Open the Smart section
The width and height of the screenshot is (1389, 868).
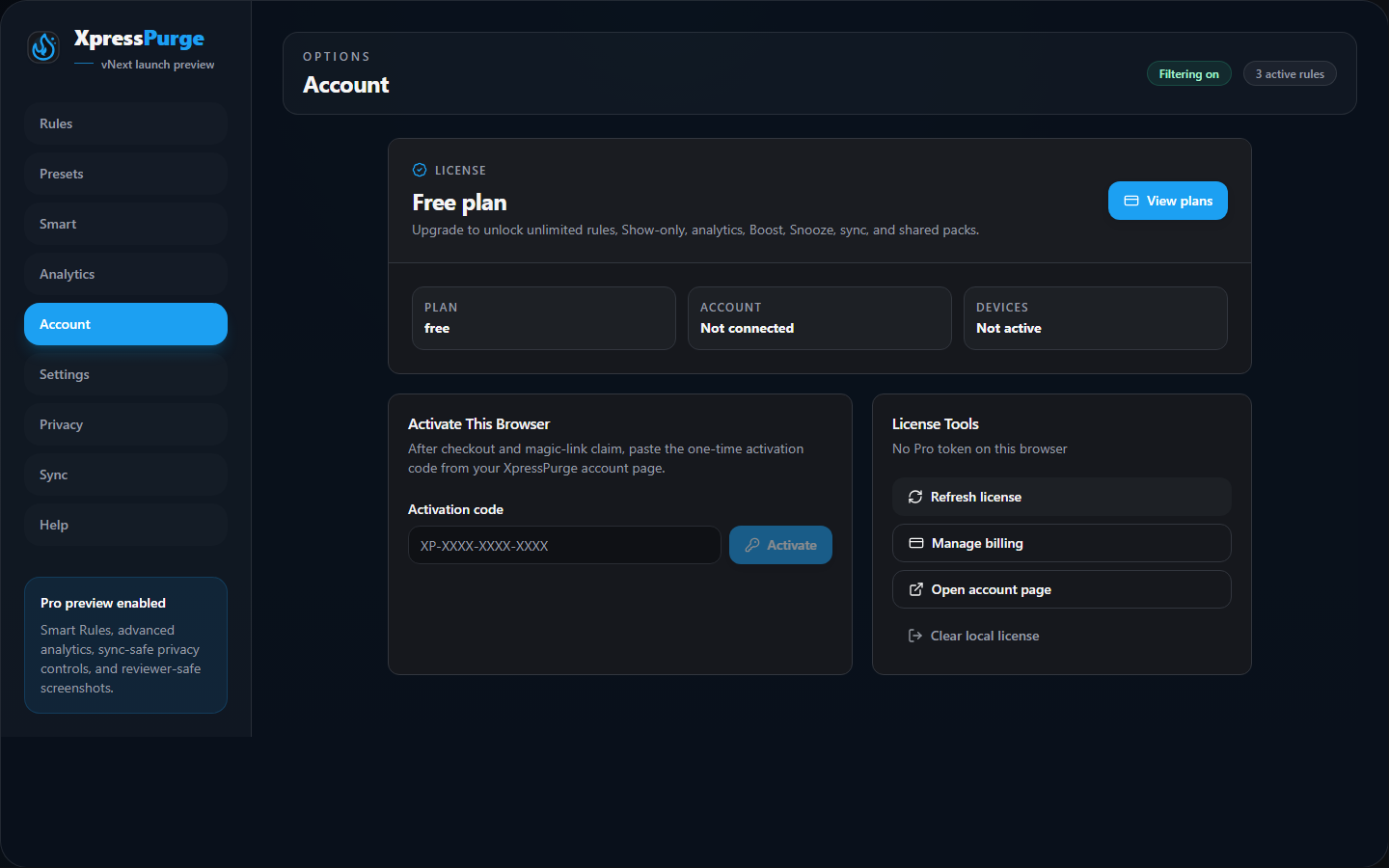[x=125, y=224]
